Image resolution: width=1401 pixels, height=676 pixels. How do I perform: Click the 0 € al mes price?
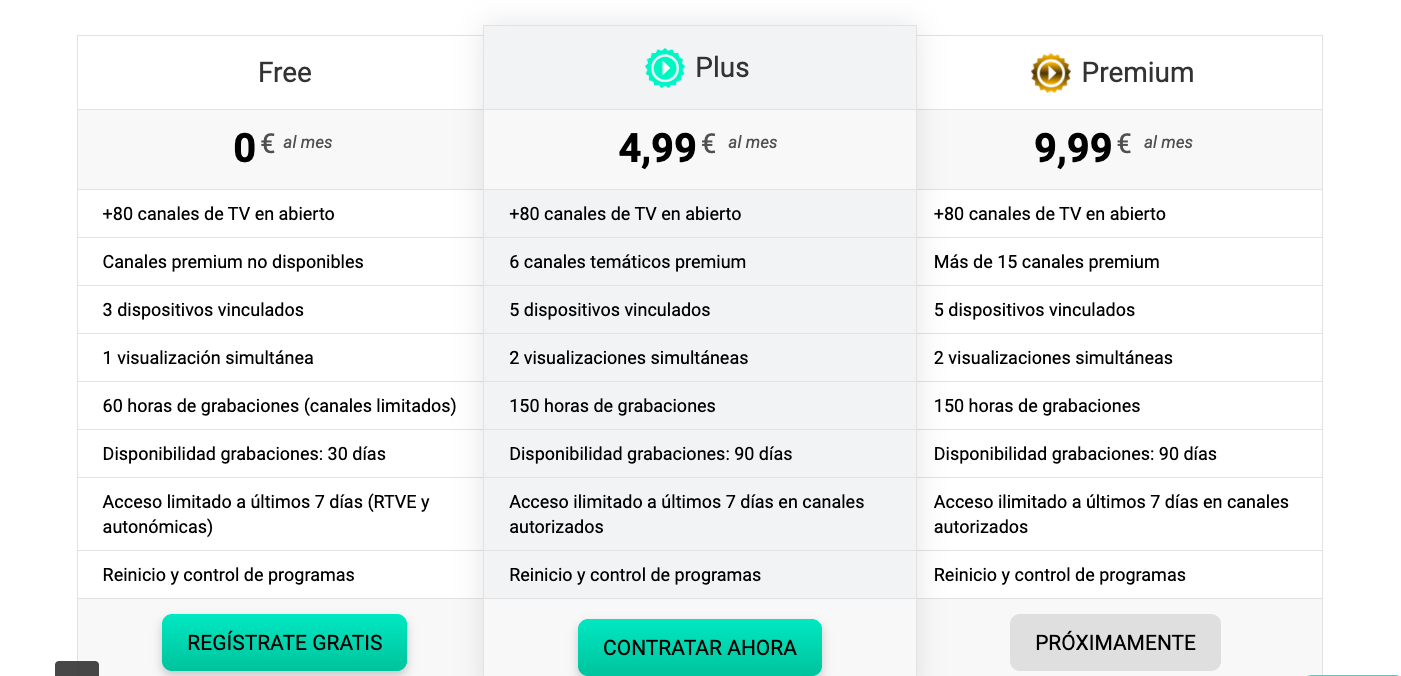(282, 147)
